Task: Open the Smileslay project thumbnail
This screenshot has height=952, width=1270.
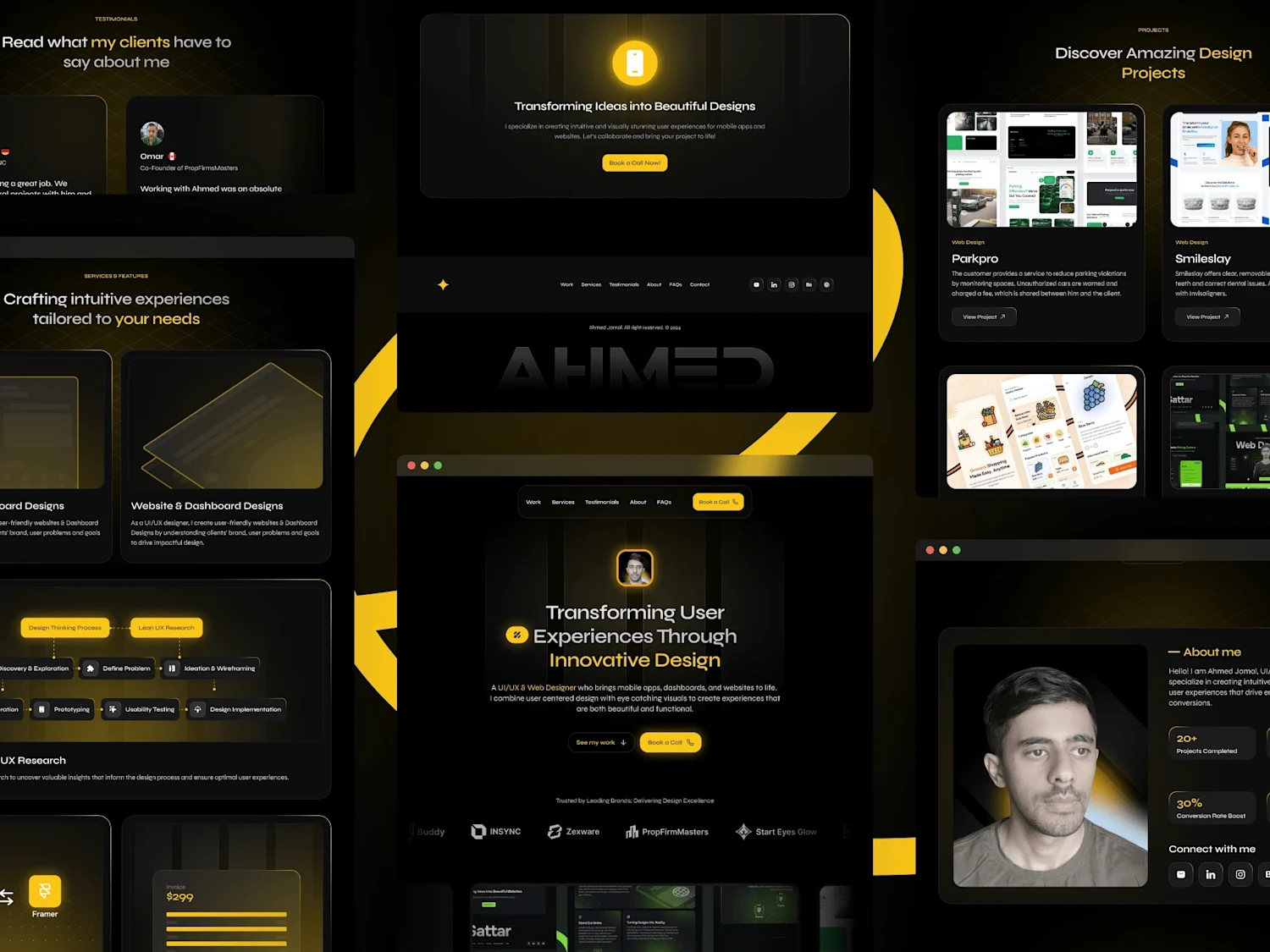Action: (1220, 169)
